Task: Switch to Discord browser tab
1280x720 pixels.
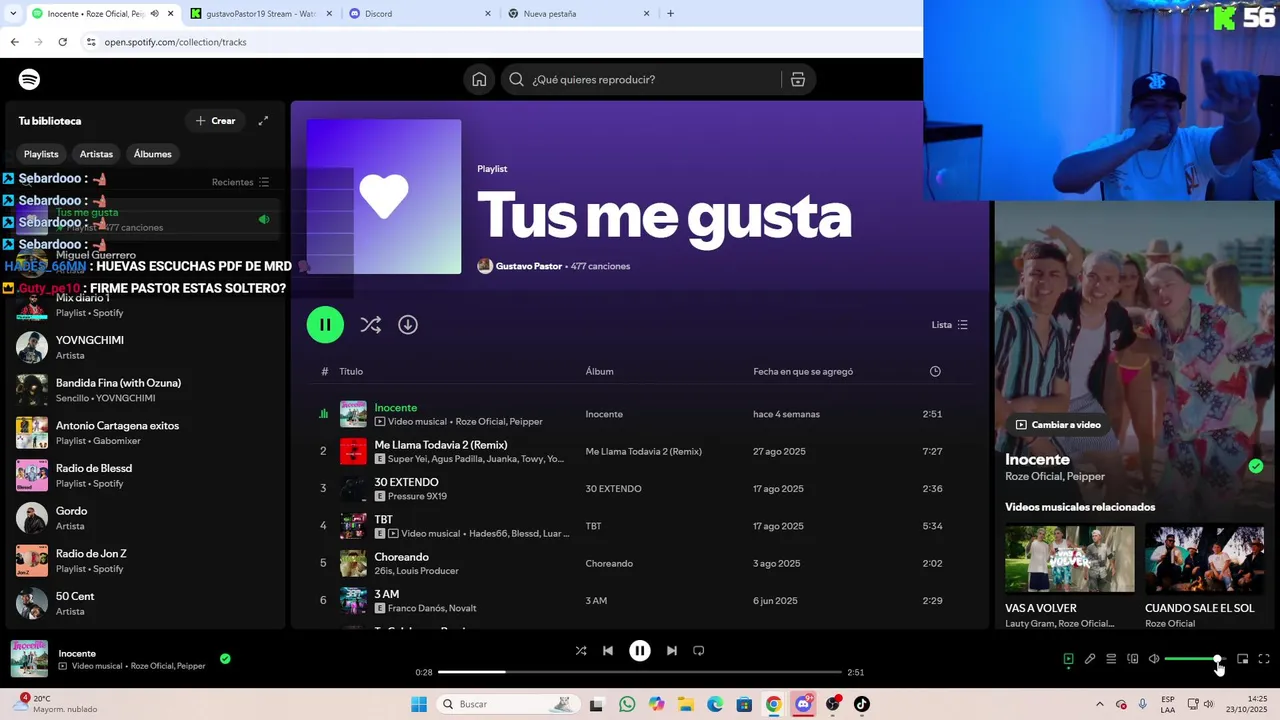Action: pyautogui.click(x=420, y=14)
